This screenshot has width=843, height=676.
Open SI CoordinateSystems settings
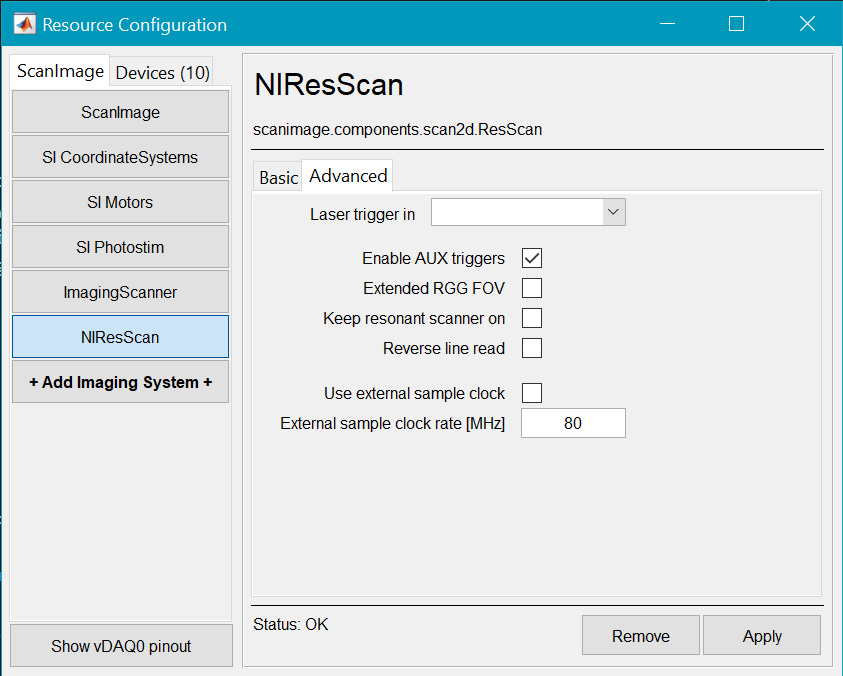tap(121, 157)
